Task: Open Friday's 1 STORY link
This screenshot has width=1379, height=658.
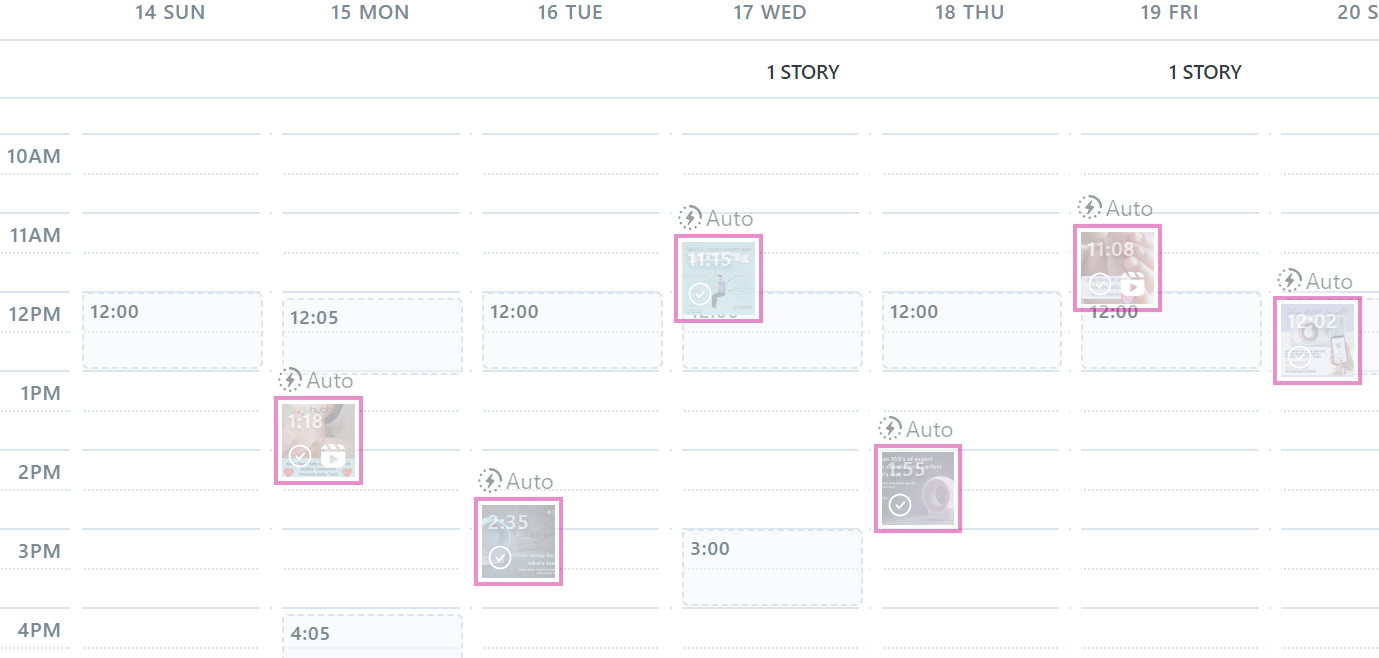Action: [x=1204, y=72]
